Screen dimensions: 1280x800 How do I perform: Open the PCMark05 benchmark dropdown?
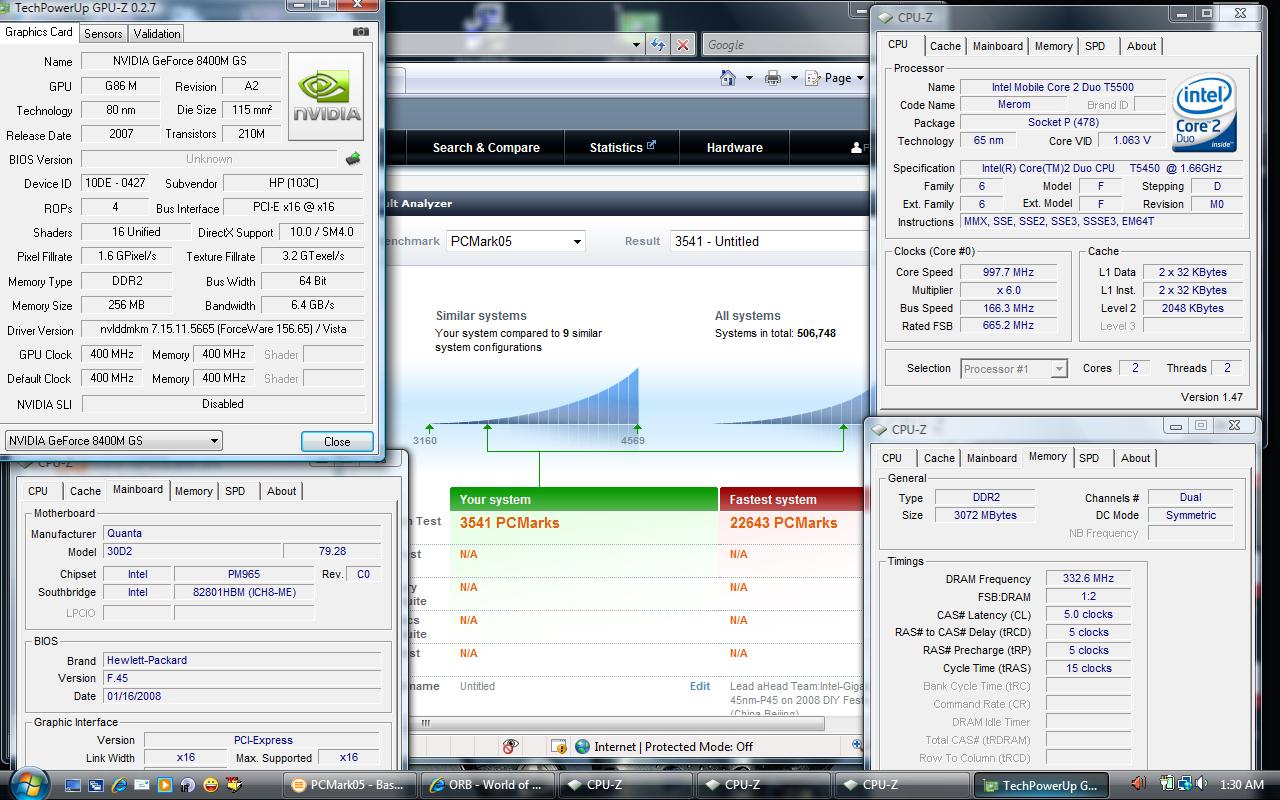pyautogui.click(x=577, y=241)
